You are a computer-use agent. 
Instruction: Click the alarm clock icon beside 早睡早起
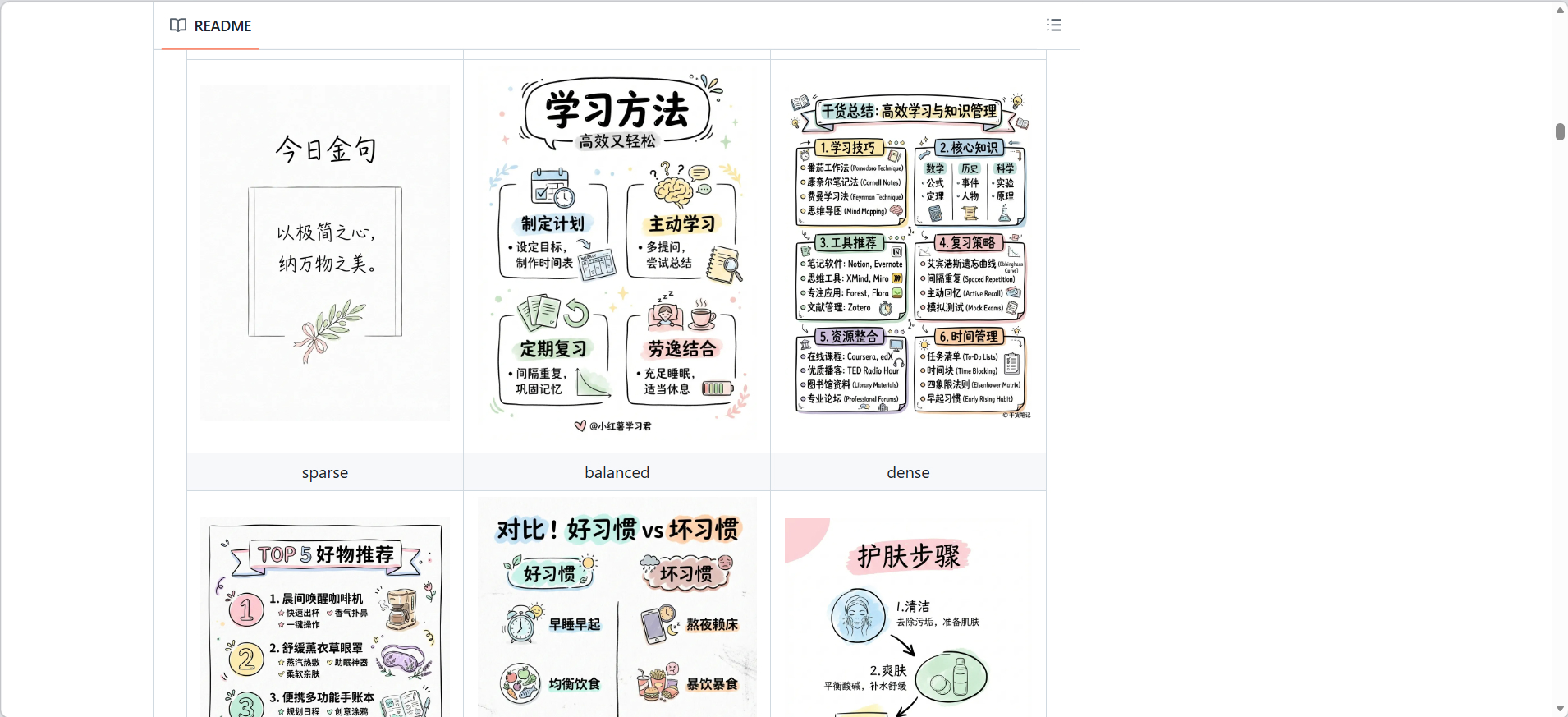click(x=521, y=624)
